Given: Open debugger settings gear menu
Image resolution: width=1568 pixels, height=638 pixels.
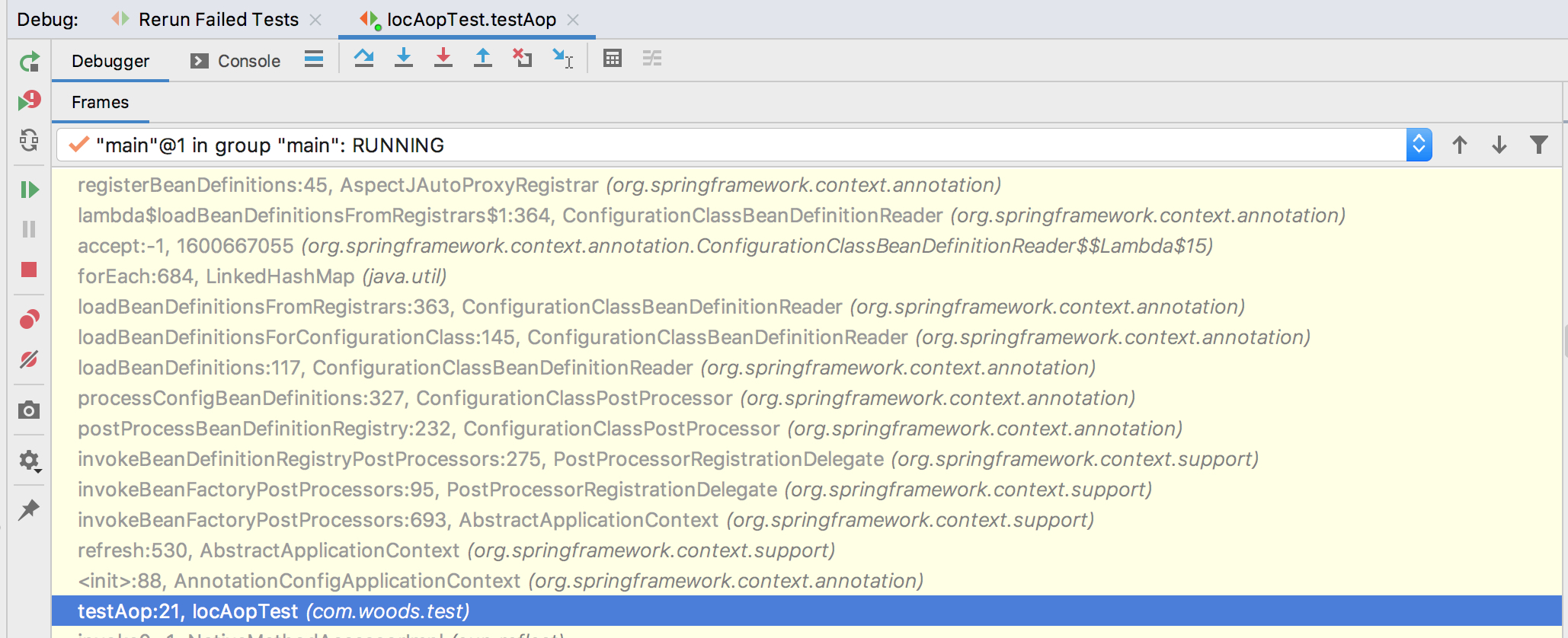Looking at the screenshot, I should (29, 461).
